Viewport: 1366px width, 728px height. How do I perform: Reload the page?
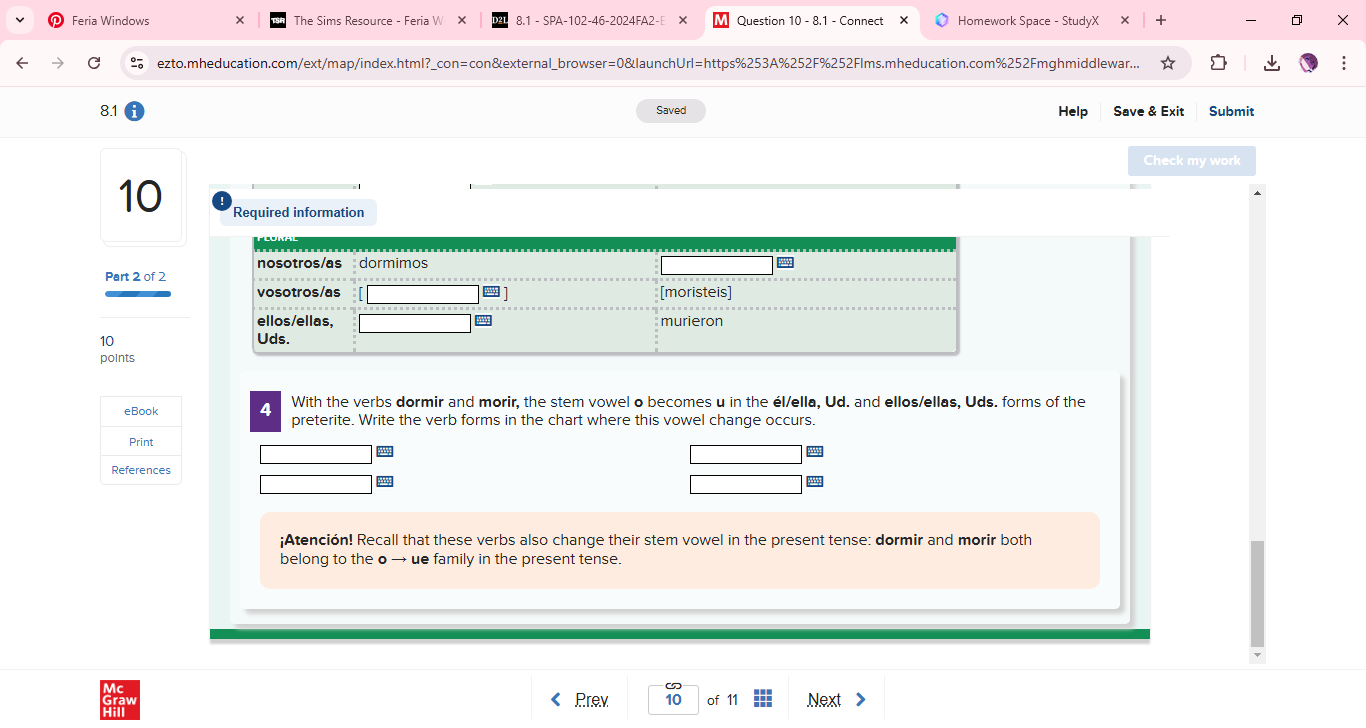tap(94, 63)
